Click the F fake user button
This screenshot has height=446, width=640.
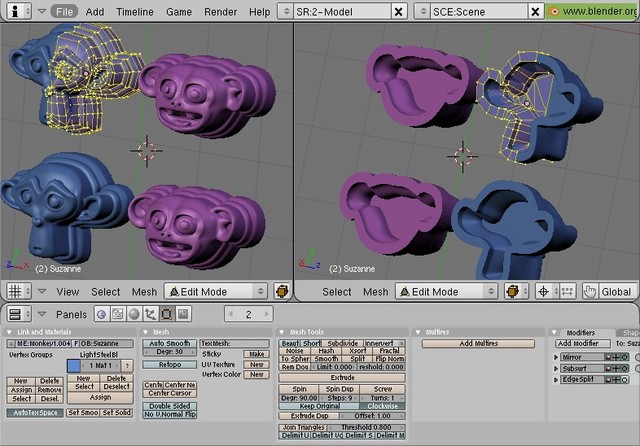pos(76,344)
